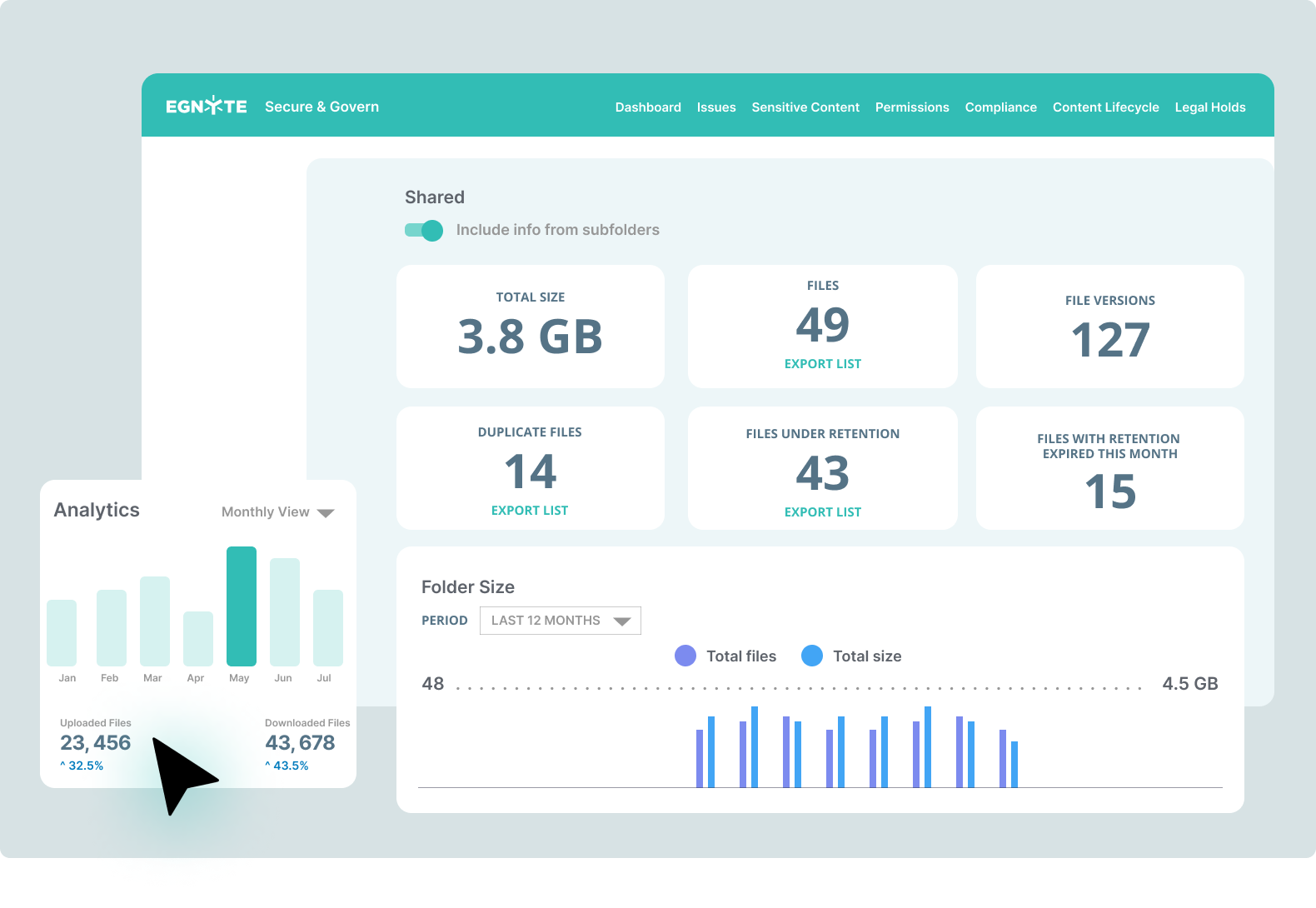The height and width of the screenshot is (908, 1316).
Task: Click the File Versions 127 card
Action: (1109, 327)
